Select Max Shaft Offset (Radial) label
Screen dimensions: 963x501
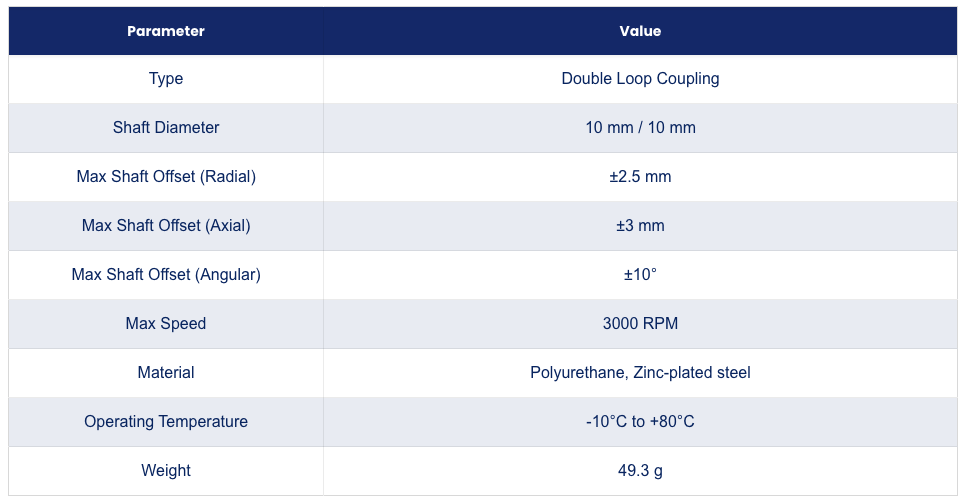pyautogui.click(x=166, y=177)
